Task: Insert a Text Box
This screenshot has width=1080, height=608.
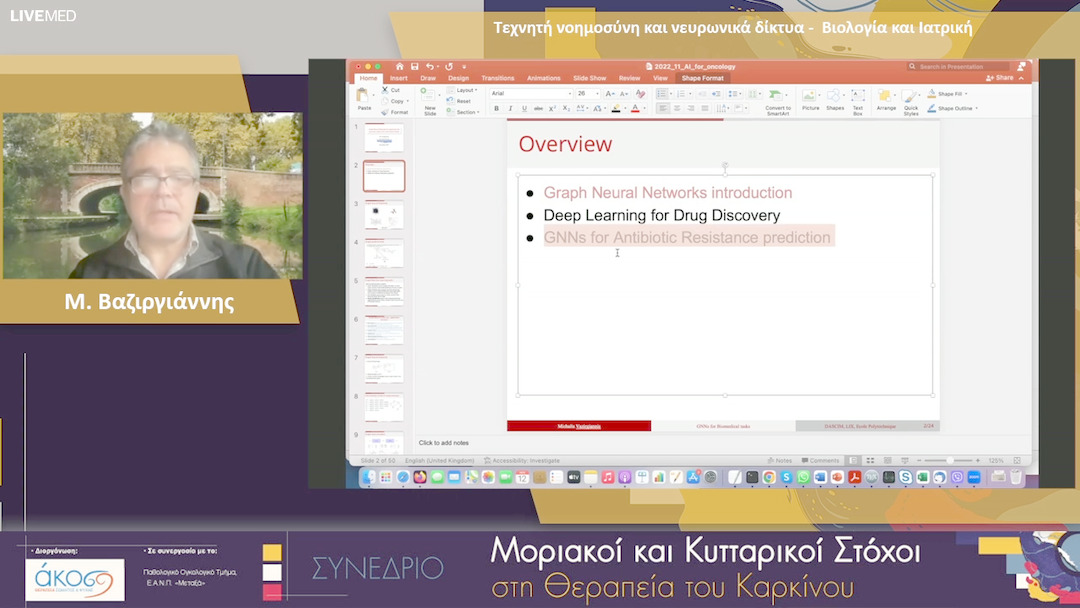Action: [858, 99]
